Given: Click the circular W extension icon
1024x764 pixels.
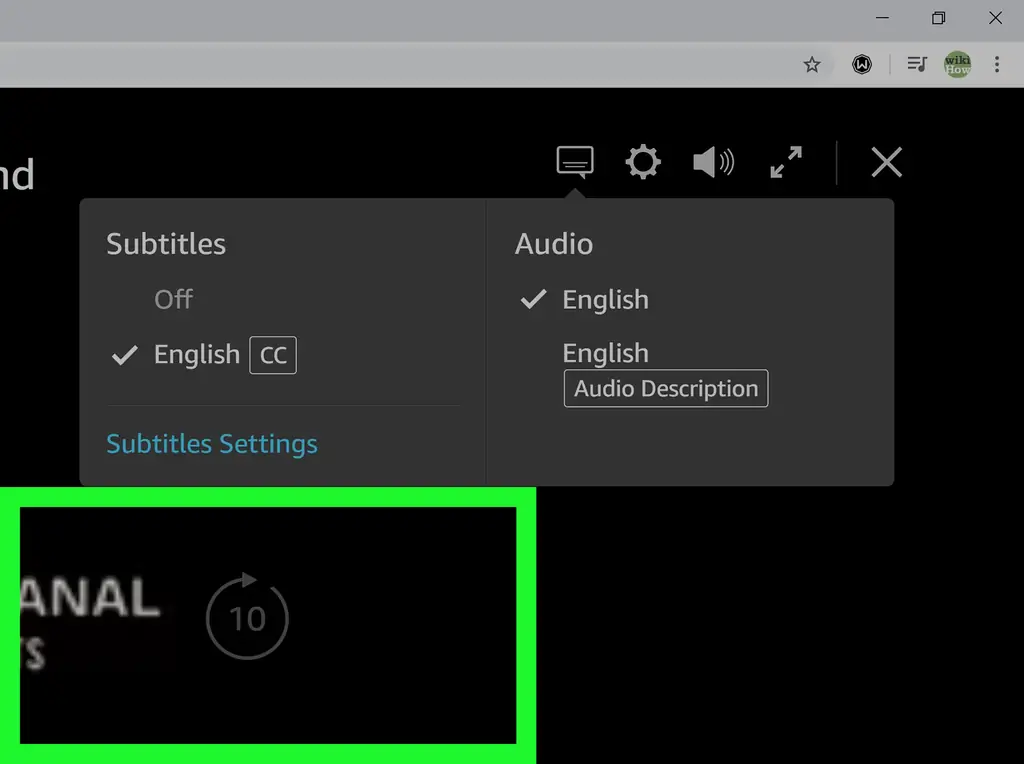Looking at the screenshot, I should 861,65.
